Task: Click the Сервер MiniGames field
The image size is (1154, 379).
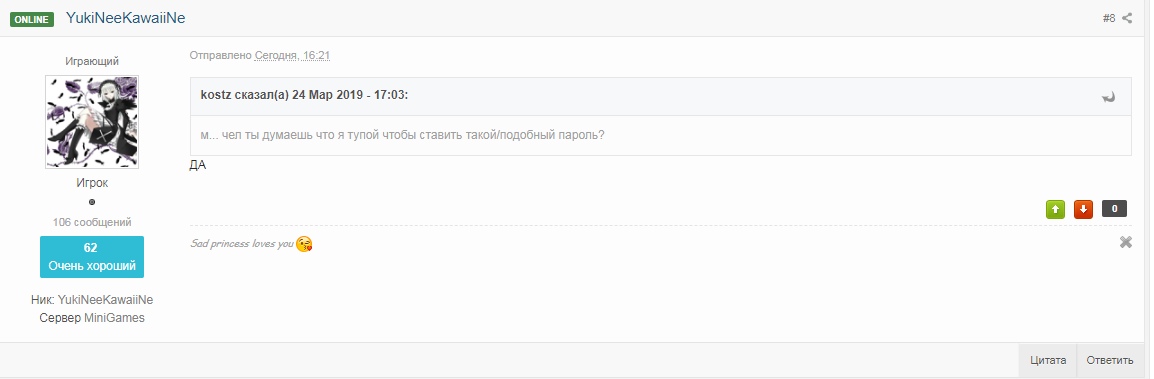Action: tap(92, 318)
